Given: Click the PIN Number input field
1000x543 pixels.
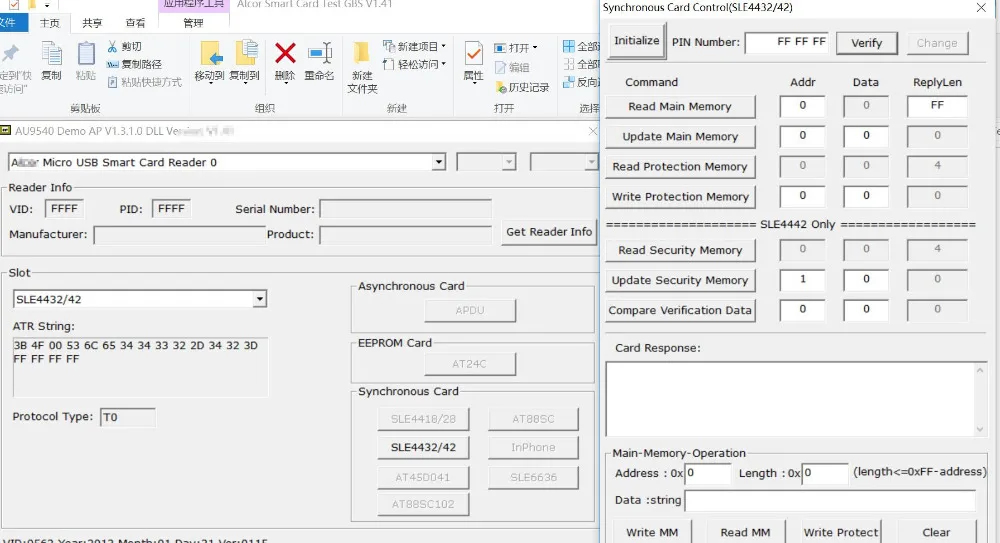Looking at the screenshot, I should tap(787, 42).
